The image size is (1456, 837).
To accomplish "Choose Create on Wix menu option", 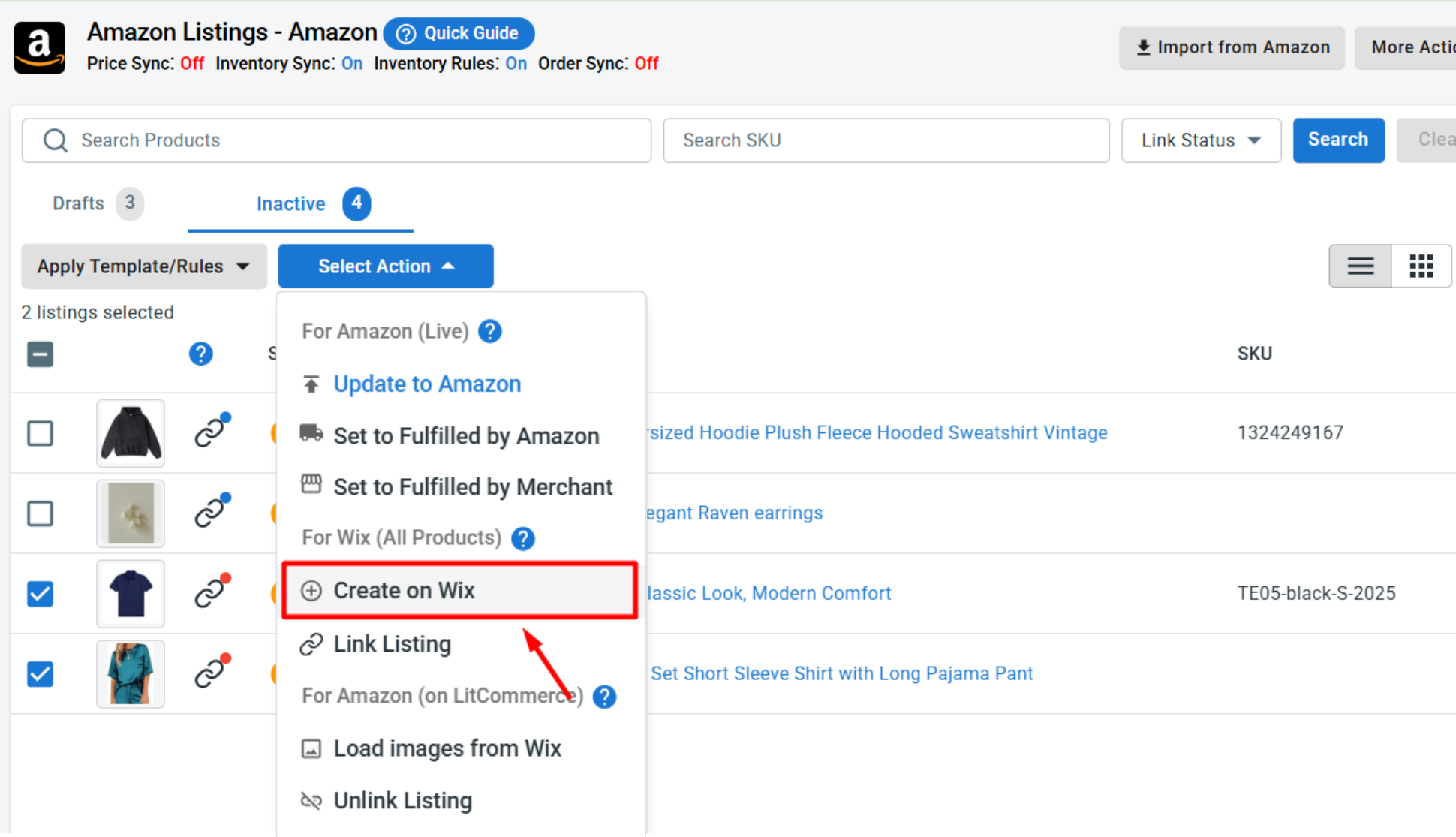I will (x=460, y=591).
